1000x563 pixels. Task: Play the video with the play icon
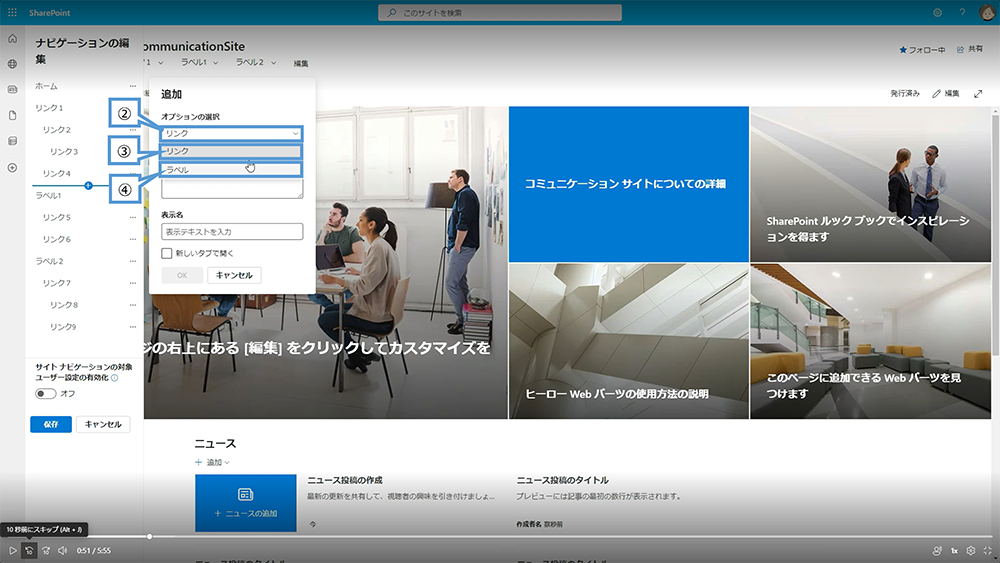[12, 550]
